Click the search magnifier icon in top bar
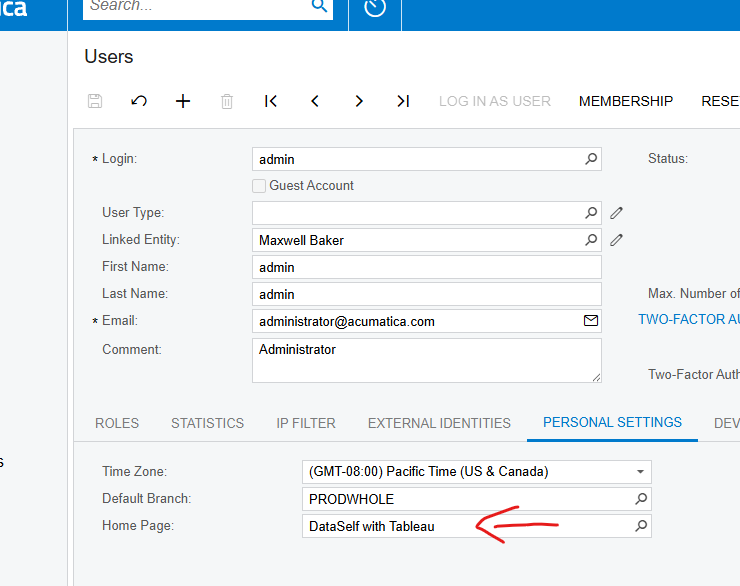 [319, 6]
